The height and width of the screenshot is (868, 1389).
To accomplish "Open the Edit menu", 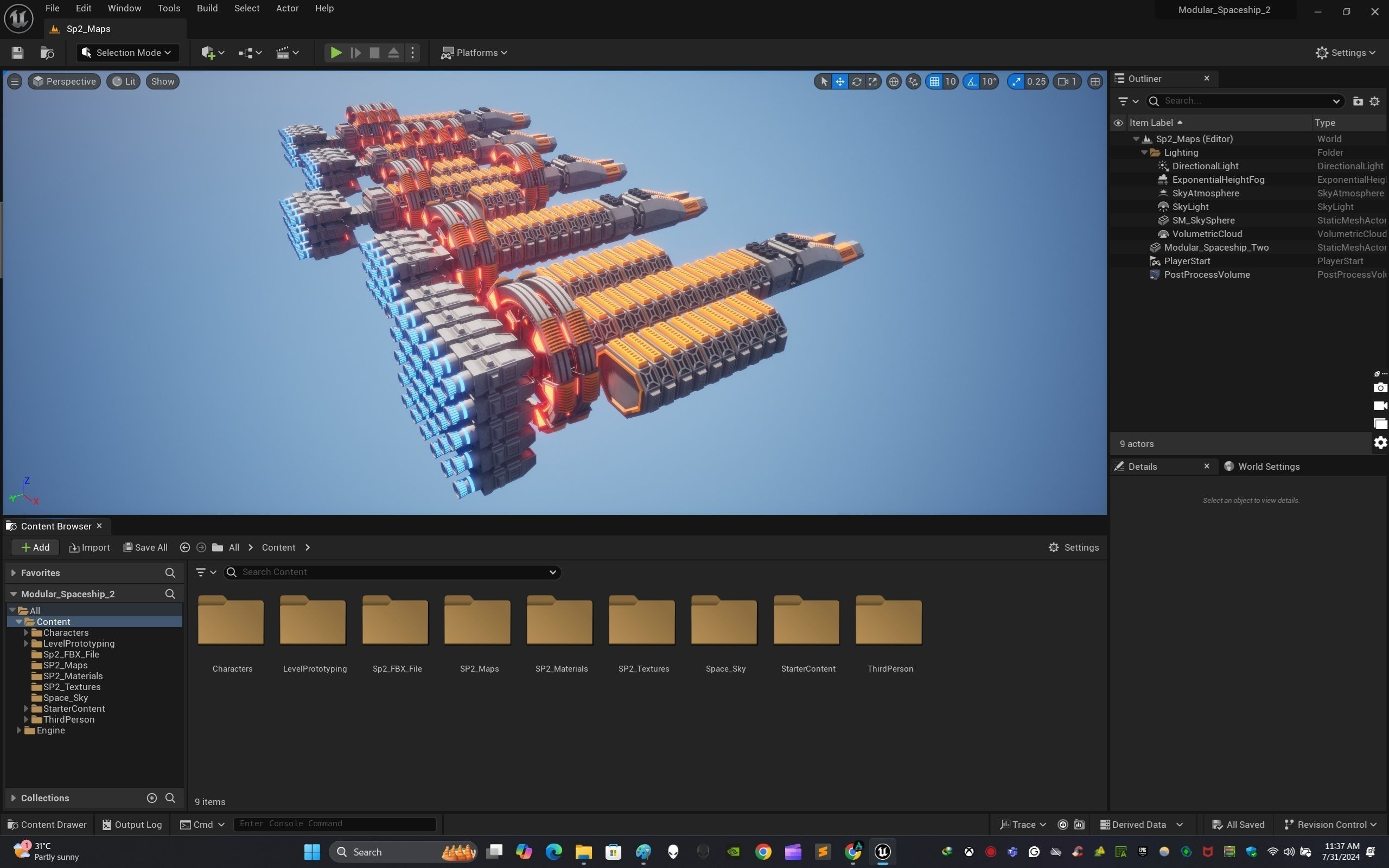I will (83, 8).
